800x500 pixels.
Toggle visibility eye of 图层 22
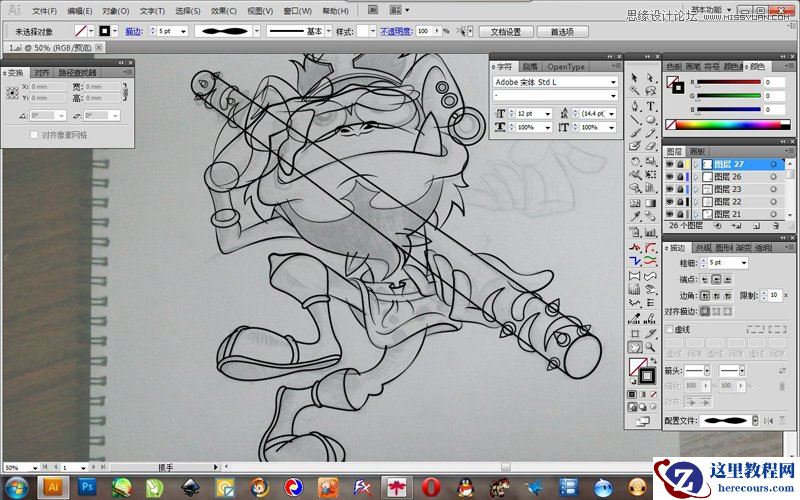tap(670, 202)
